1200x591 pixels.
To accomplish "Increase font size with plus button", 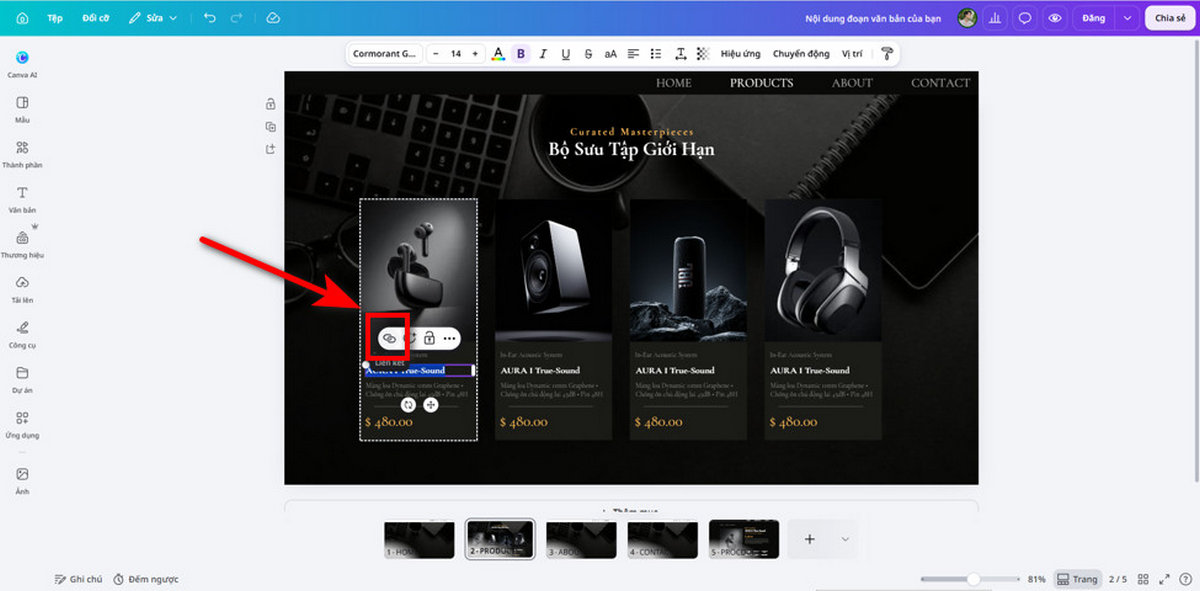I will coord(475,54).
